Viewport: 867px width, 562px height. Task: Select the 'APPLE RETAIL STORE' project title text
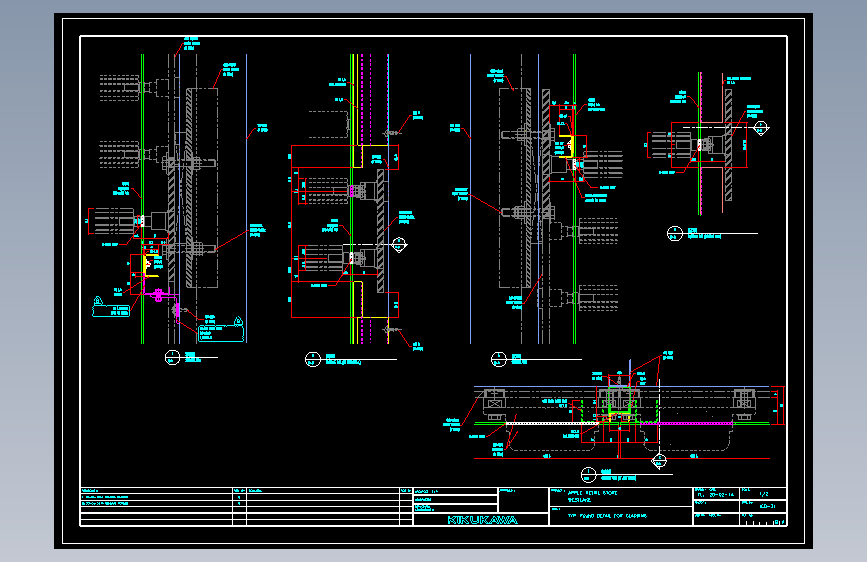point(592,493)
